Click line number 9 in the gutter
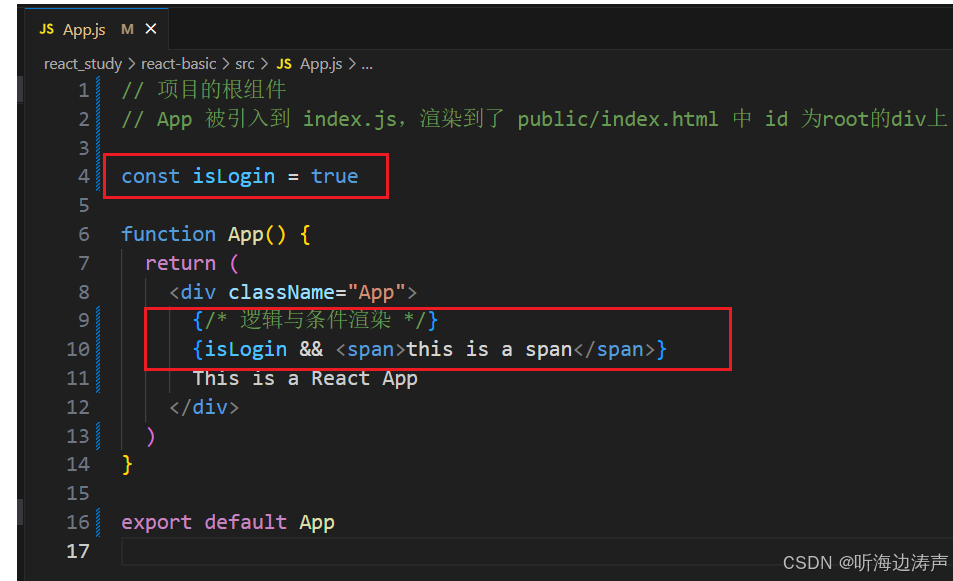The height and width of the screenshot is (581, 953). point(84,321)
